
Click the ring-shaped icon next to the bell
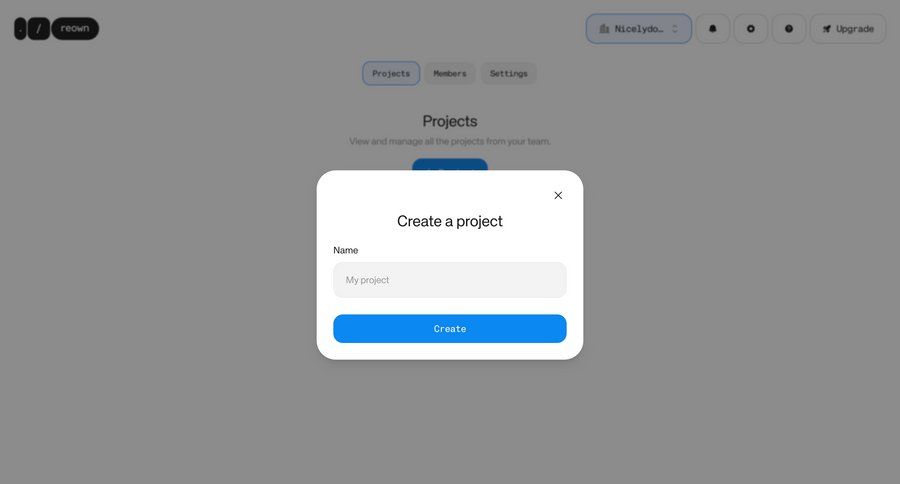750,29
